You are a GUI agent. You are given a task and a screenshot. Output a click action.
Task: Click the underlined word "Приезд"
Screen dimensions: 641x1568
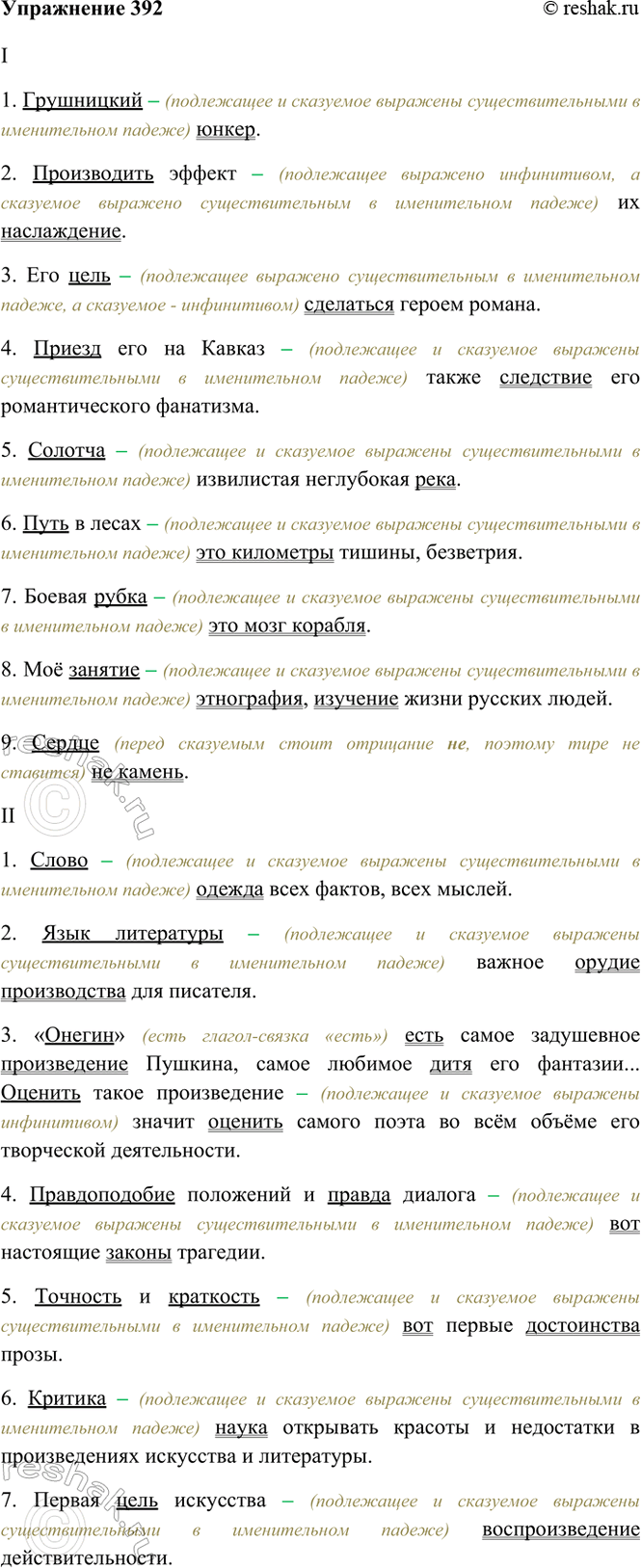click(x=67, y=349)
